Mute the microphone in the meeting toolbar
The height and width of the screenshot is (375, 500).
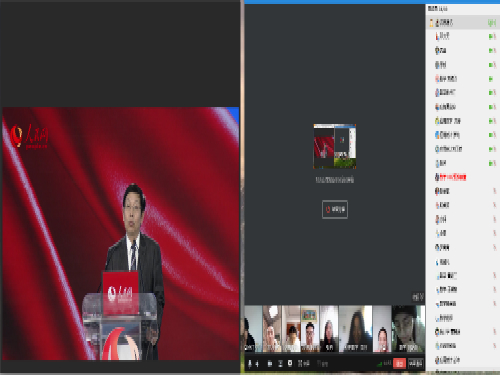click(x=250, y=363)
